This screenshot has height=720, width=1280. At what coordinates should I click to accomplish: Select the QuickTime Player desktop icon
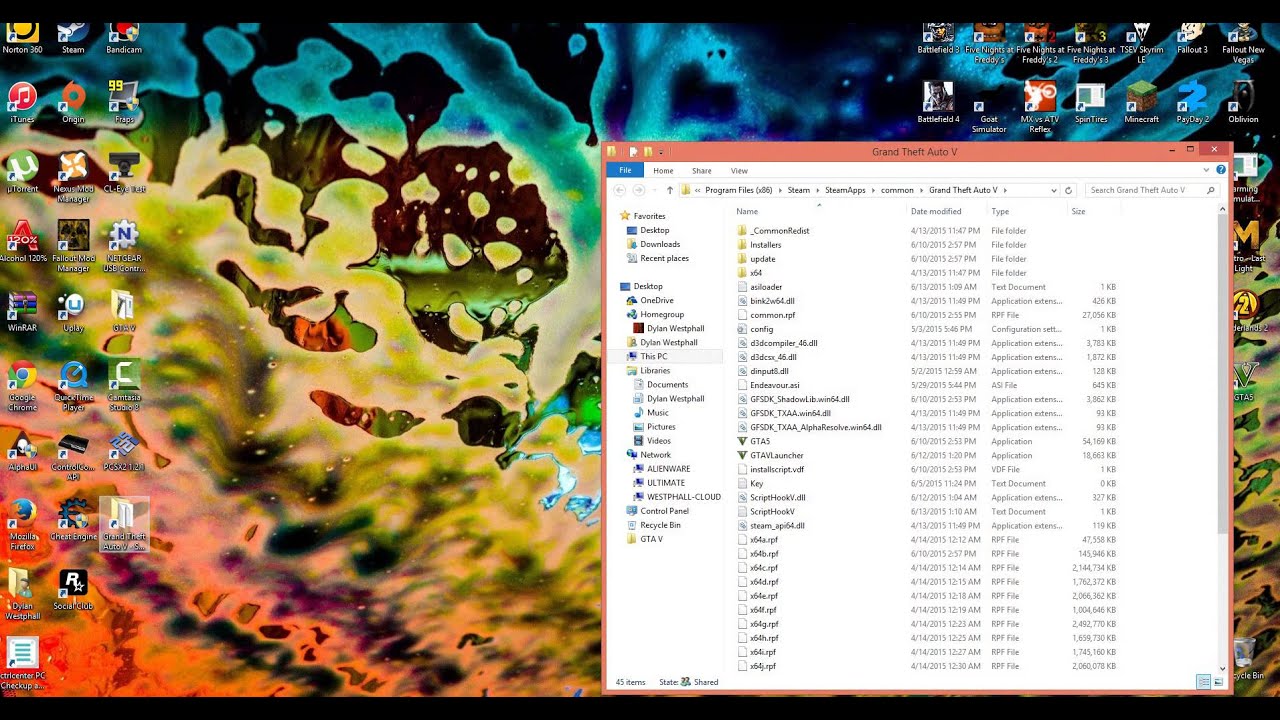point(73,386)
